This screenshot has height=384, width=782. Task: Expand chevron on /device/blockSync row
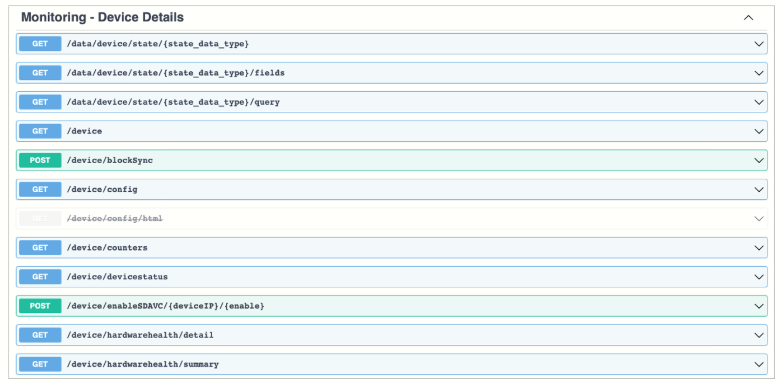tap(759, 161)
